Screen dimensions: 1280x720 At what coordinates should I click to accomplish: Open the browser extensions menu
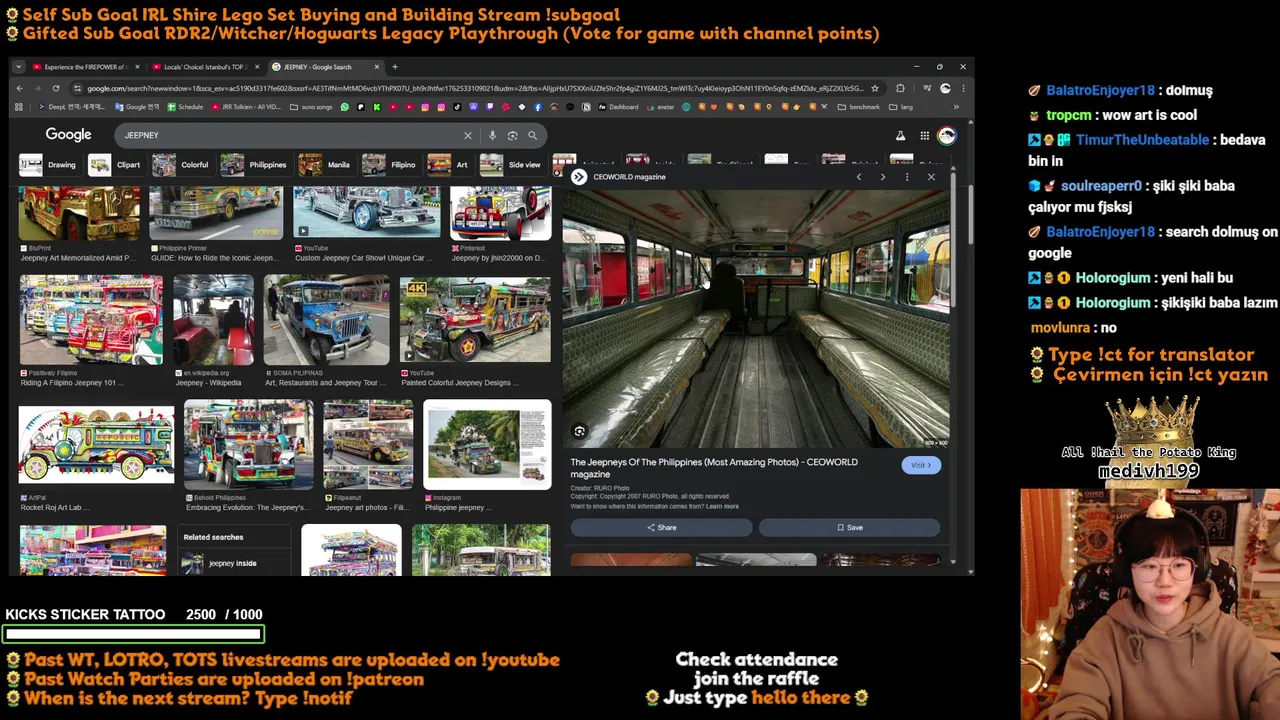pos(900,88)
